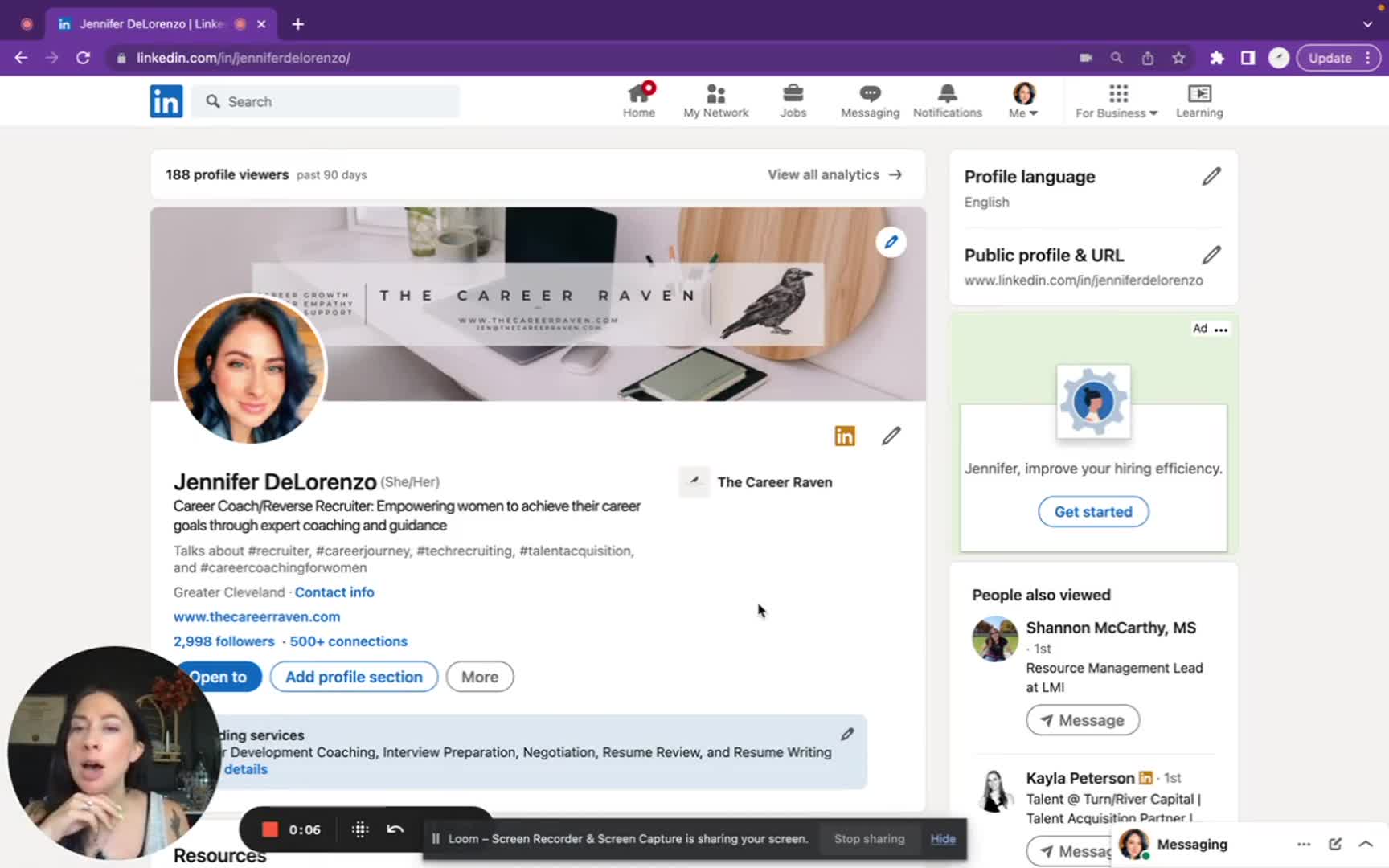Viewport: 1389px width, 868px height.
Task: Reload the page
Action: [83, 58]
